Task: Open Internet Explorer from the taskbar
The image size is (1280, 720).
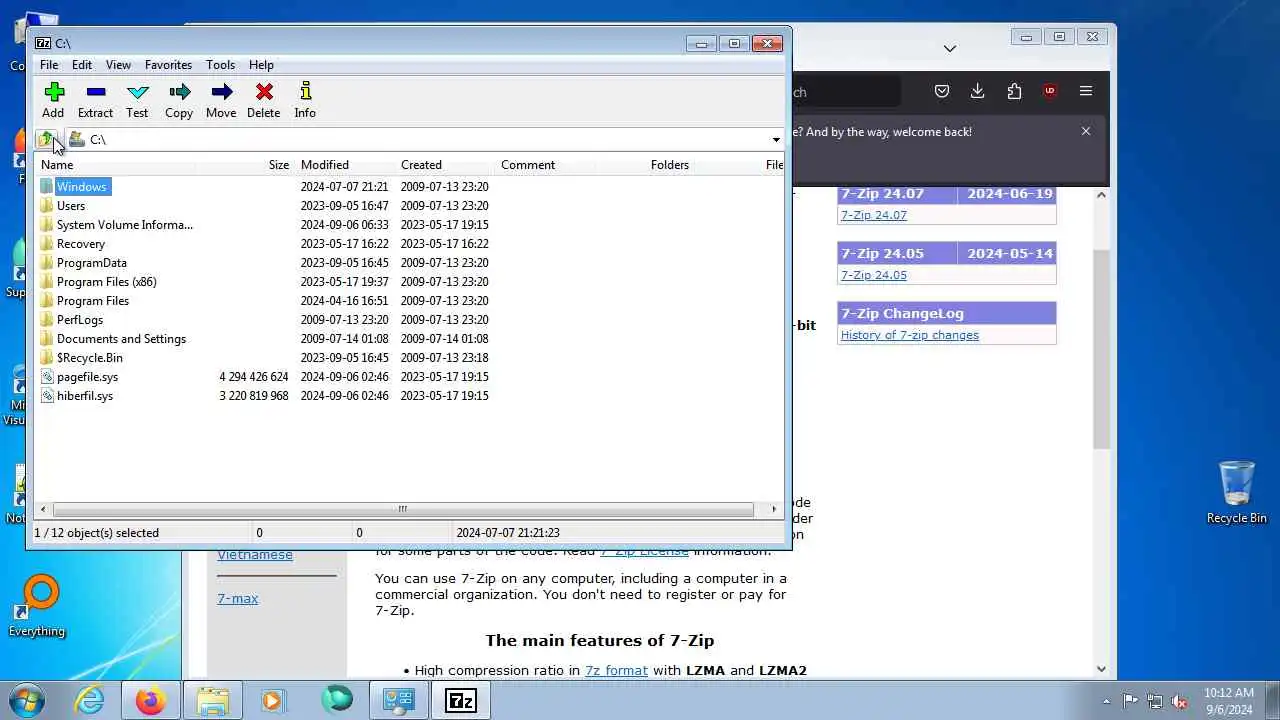Action: click(x=90, y=700)
